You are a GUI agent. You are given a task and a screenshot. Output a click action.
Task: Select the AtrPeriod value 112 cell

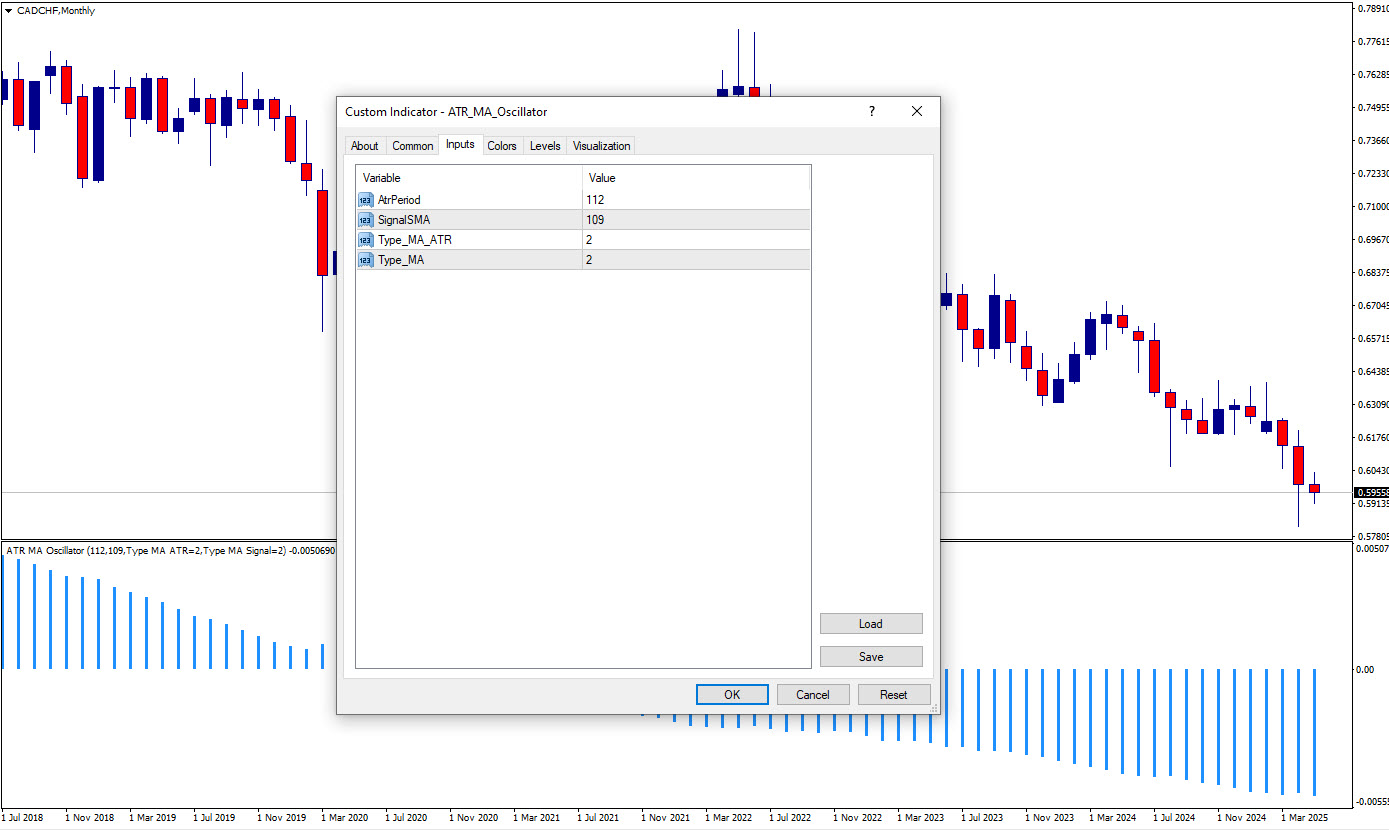click(695, 200)
